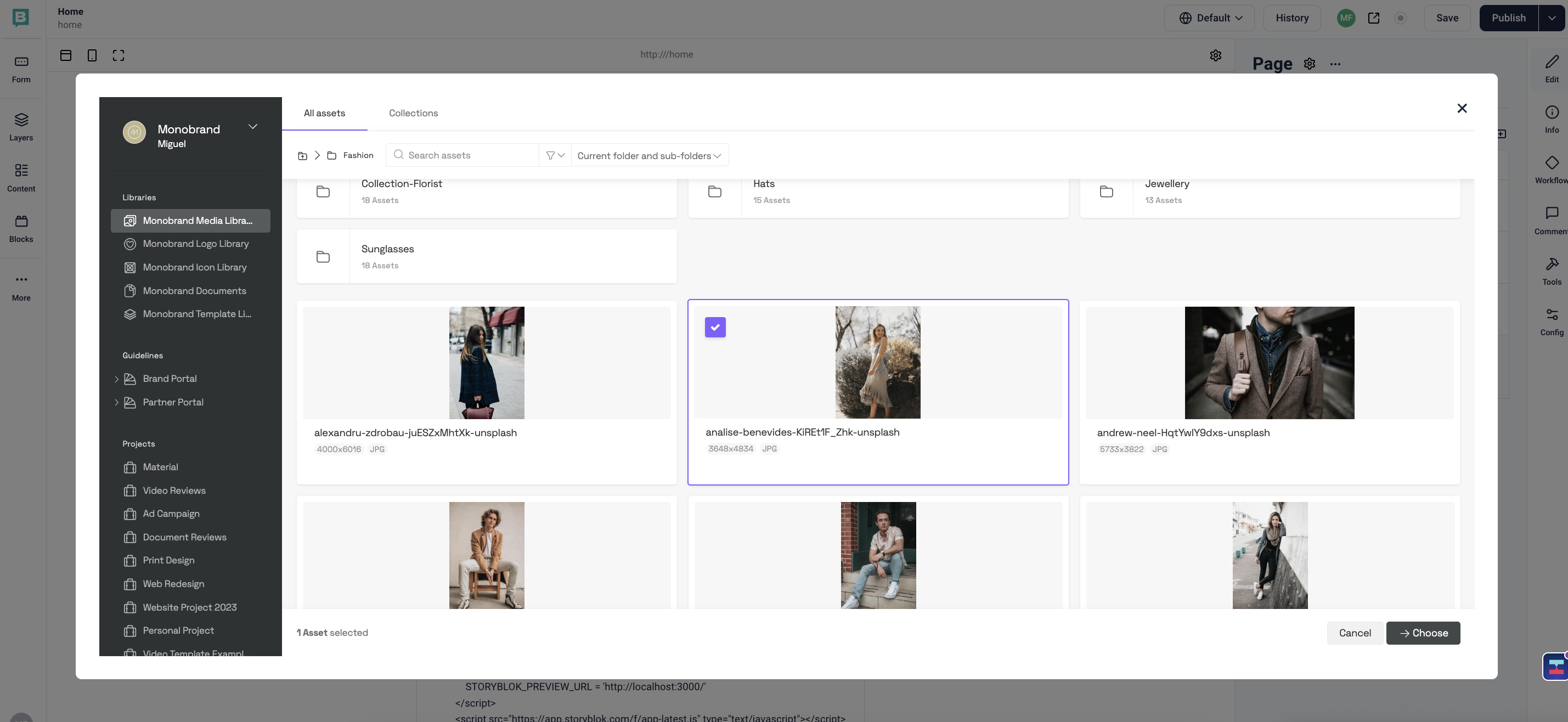Image resolution: width=1568 pixels, height=722 pixels.
Task: Open the Personal Project entry
Action: coord(190,631)
